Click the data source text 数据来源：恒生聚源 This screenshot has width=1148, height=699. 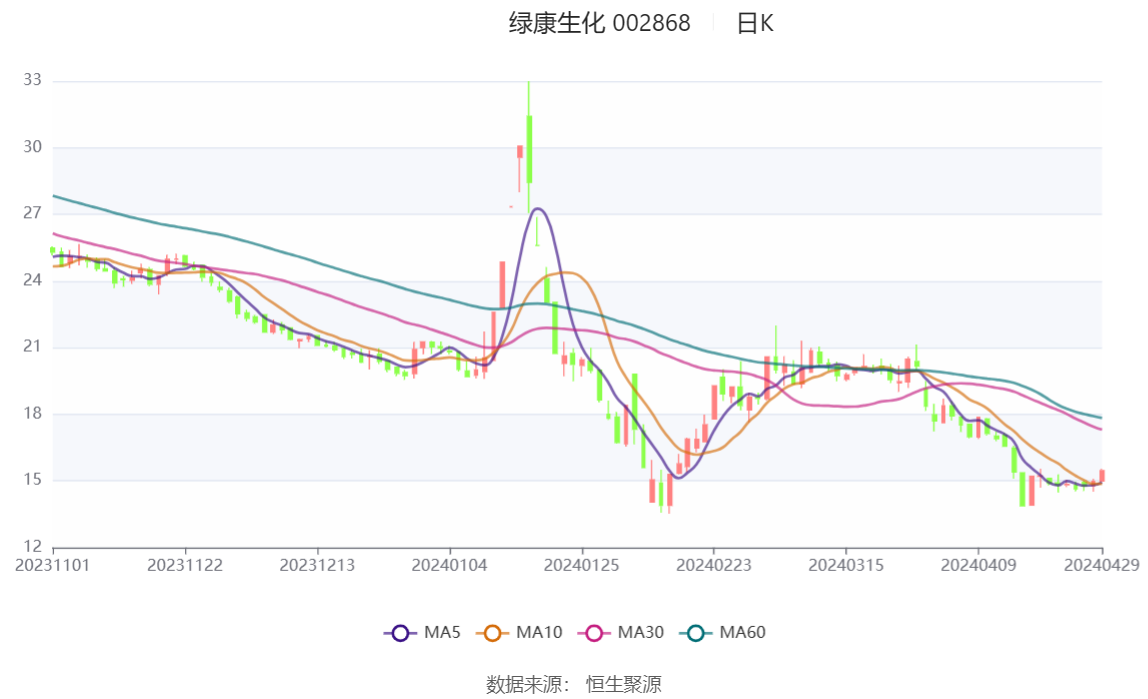click(x=573, y=684)
